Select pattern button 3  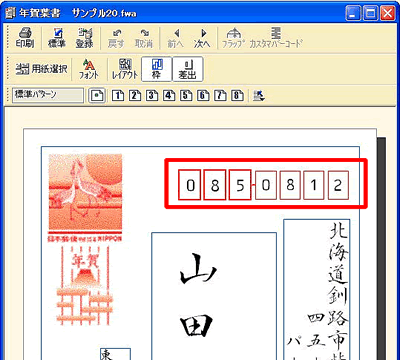[152, 96]
